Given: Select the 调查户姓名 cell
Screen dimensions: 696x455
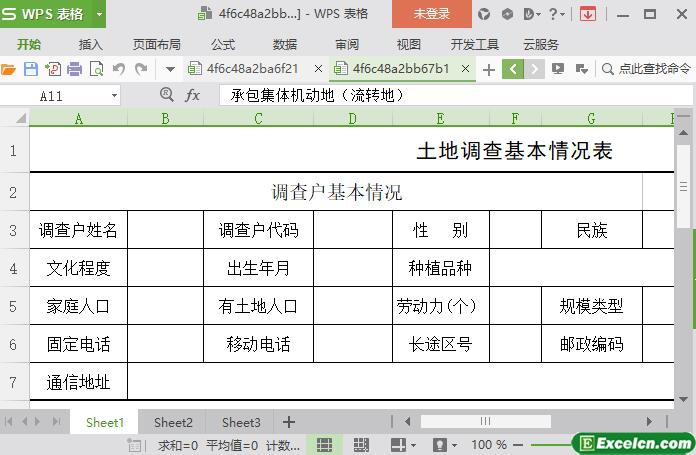Looking at the screenshot, I should click(79, 230).
